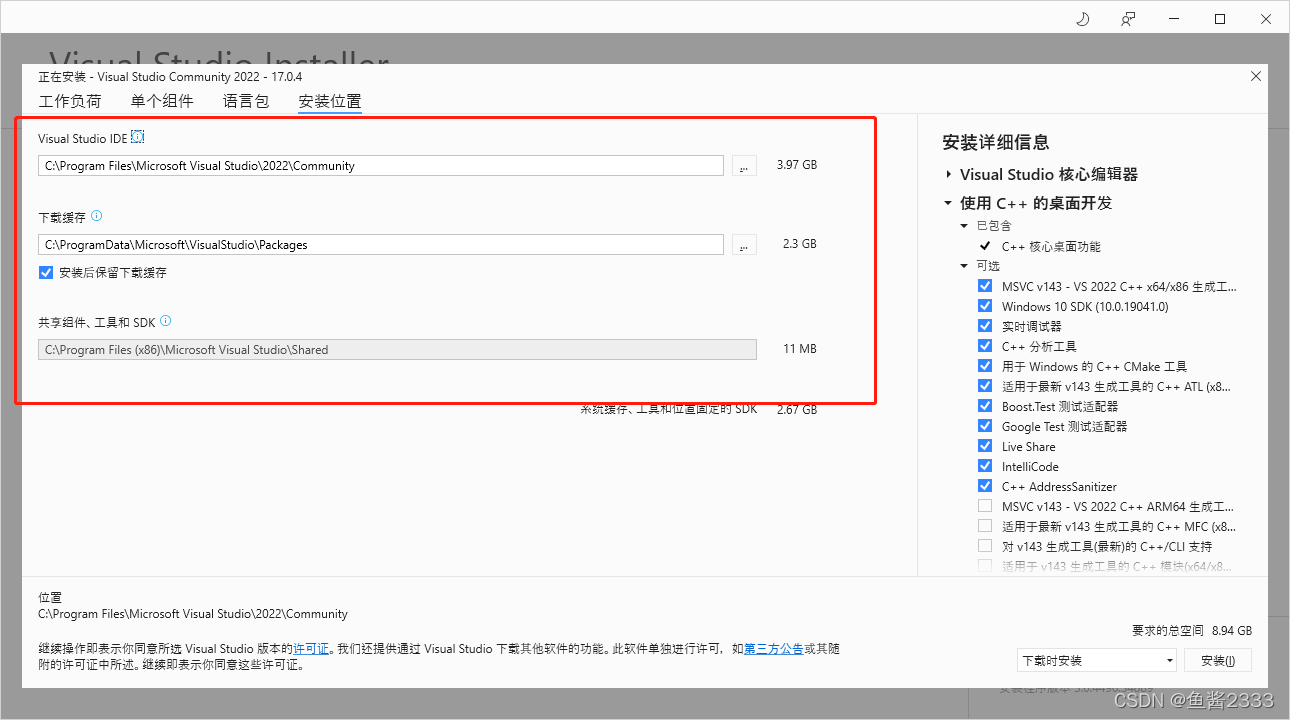Click the Visual Studio IDE info icon

[x=138, y=137]
